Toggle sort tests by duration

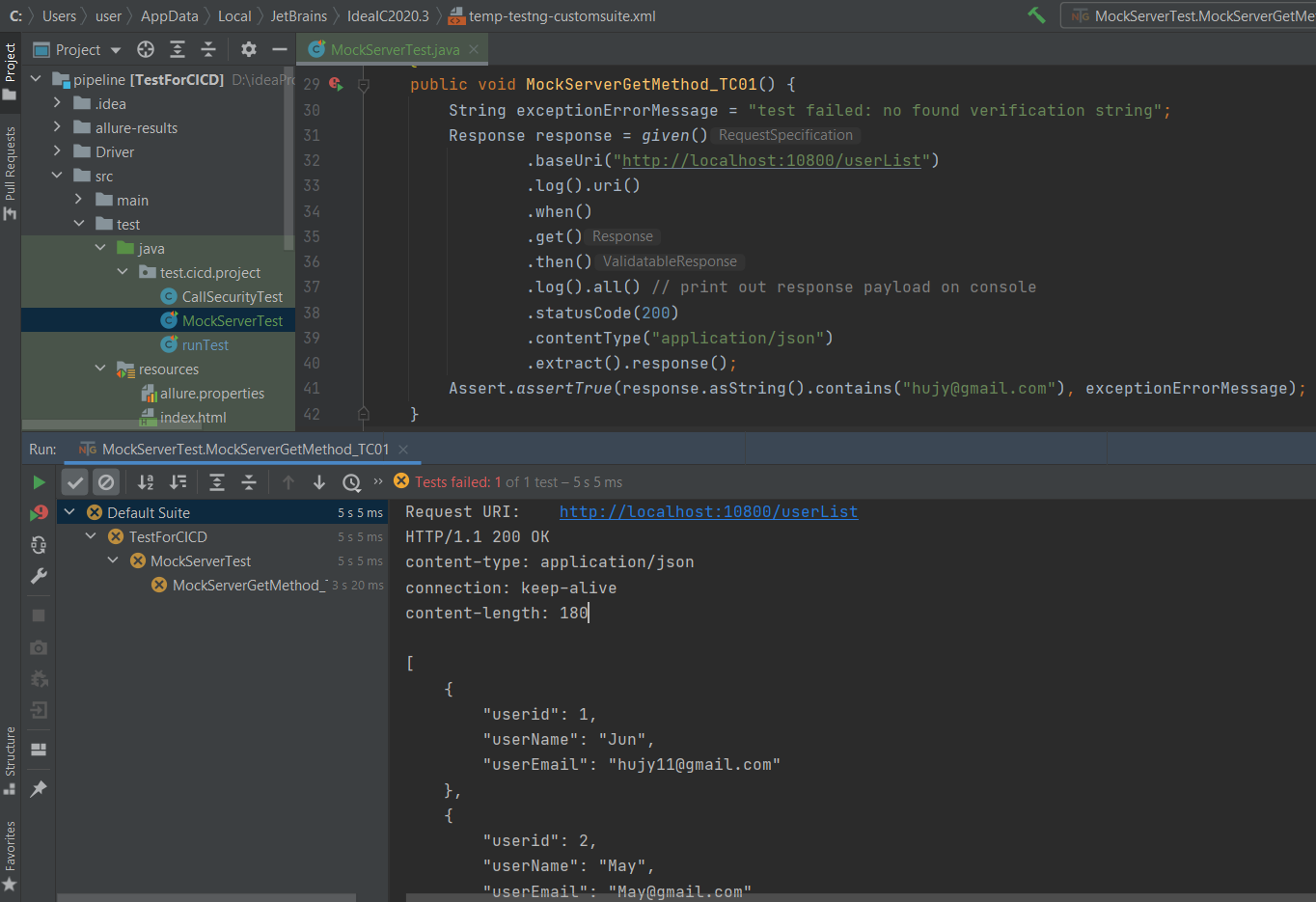pyautogui.click(x=178, y=482)
